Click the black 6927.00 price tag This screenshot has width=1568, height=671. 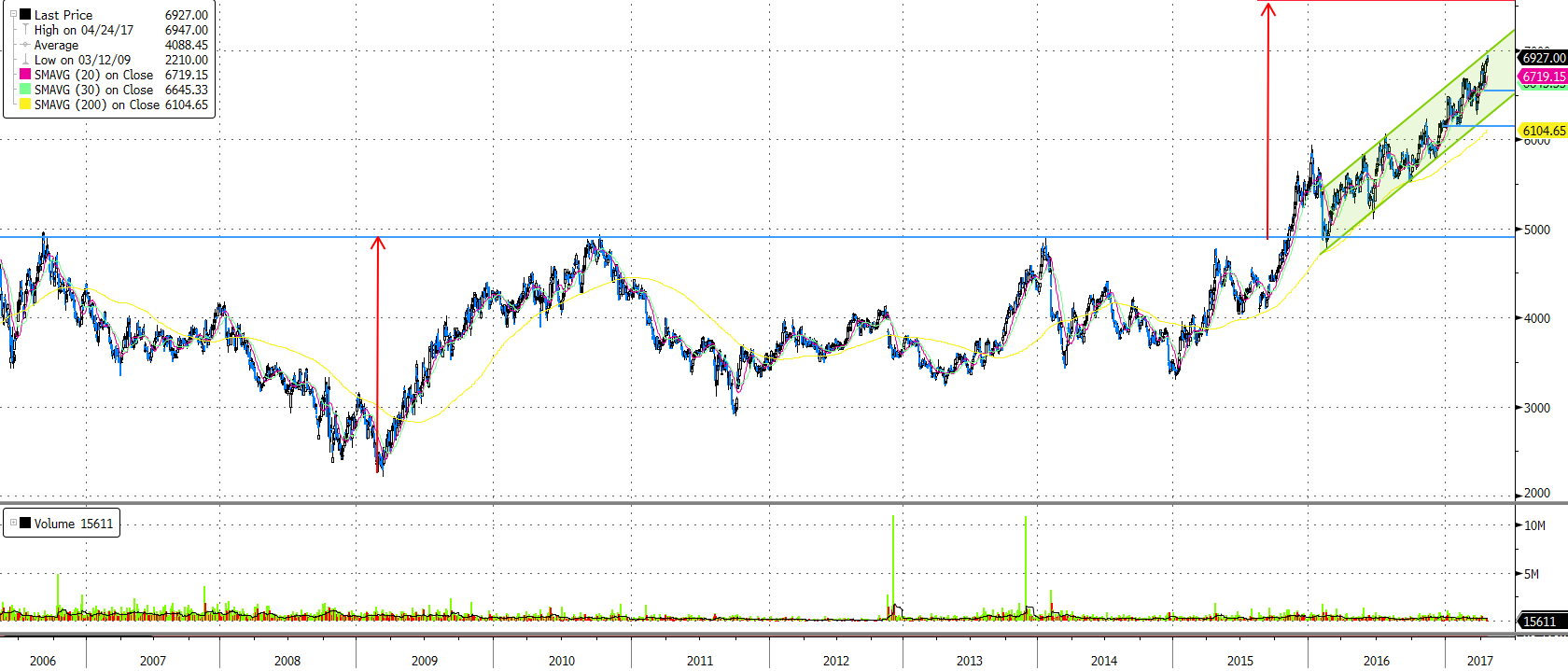pyautogui.click(x=1544, y=58)
